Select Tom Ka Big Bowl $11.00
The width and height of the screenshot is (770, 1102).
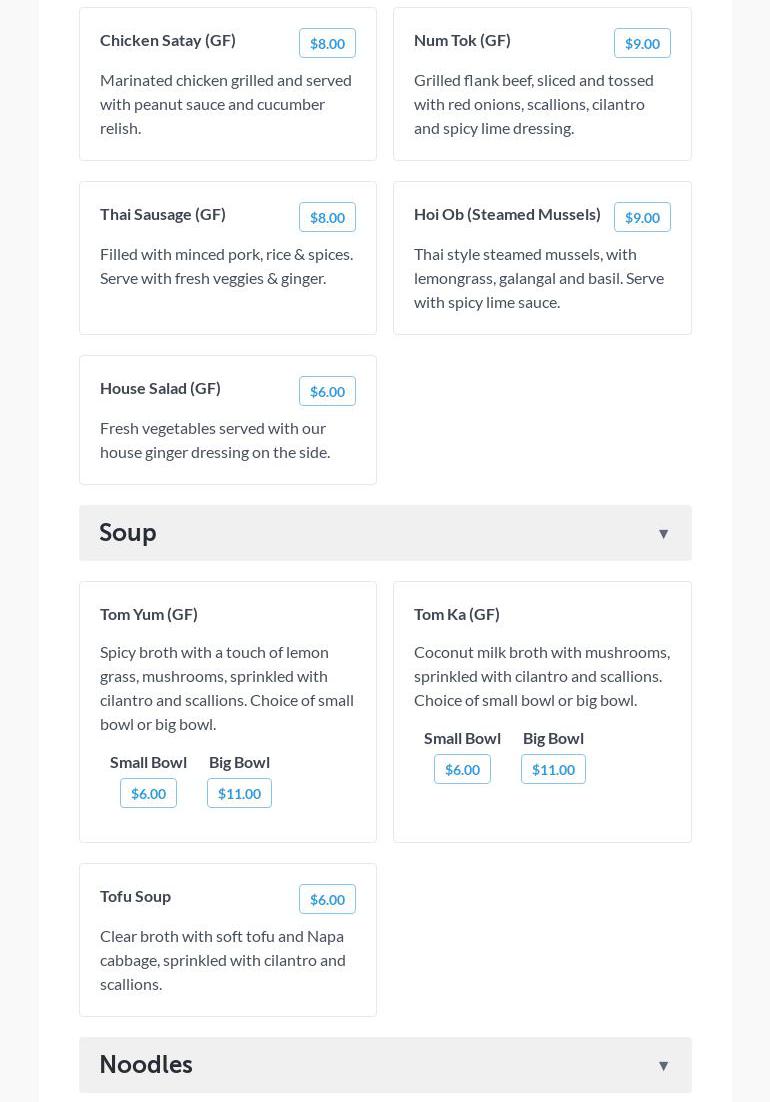pos(553,769)
